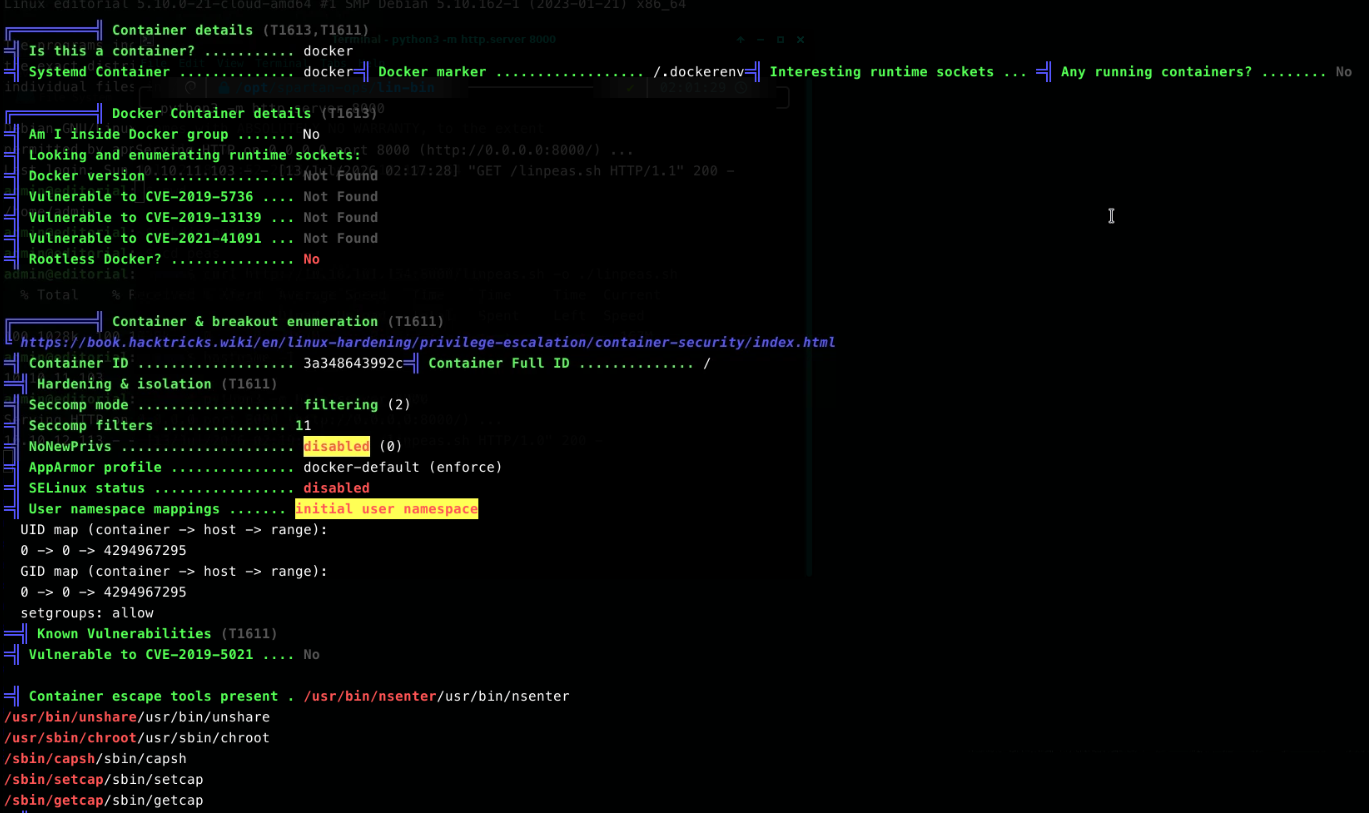Click the 'Vulnerable to CVE-2019-13139' line
This screenshot has height=813, width=1369.
coord(203,217)
